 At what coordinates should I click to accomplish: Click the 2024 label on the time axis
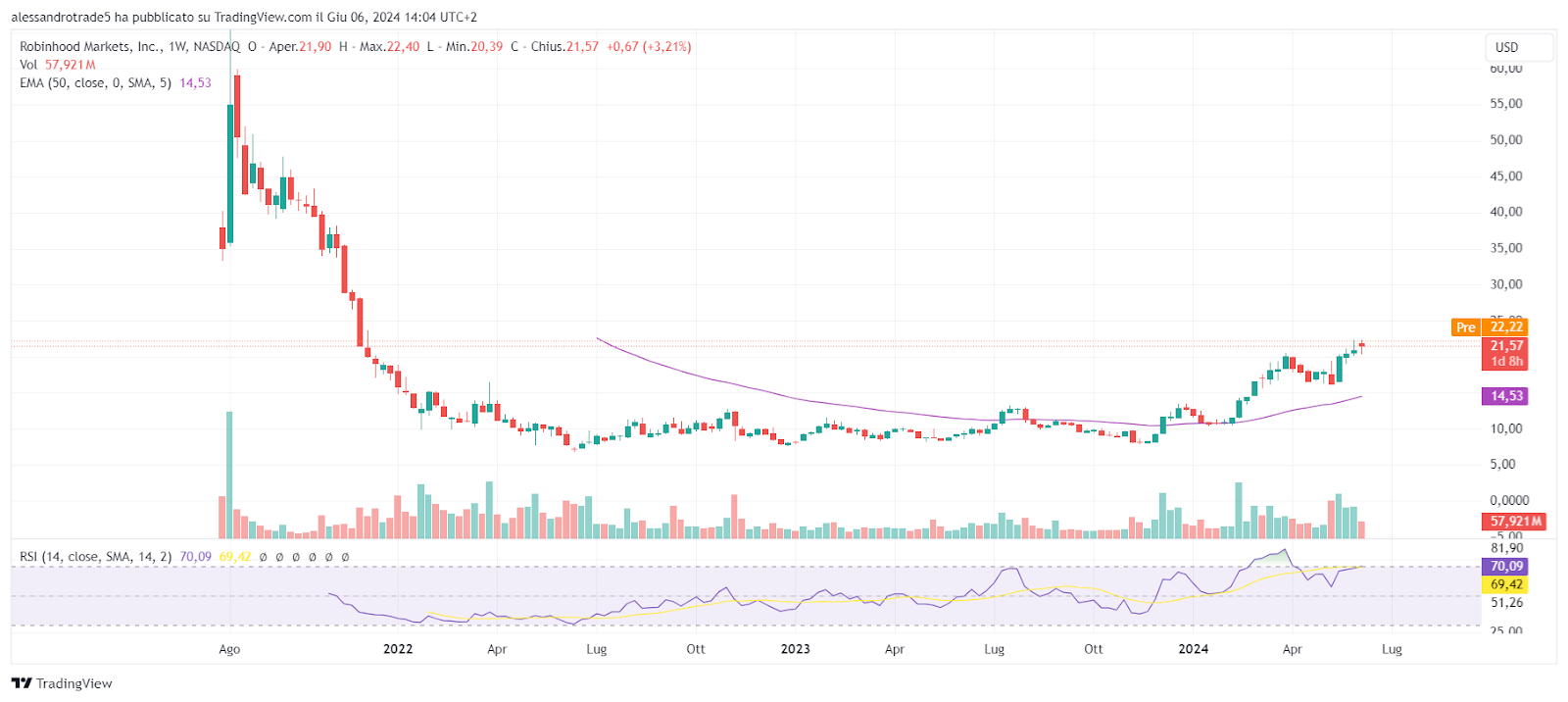point(1193,649)
